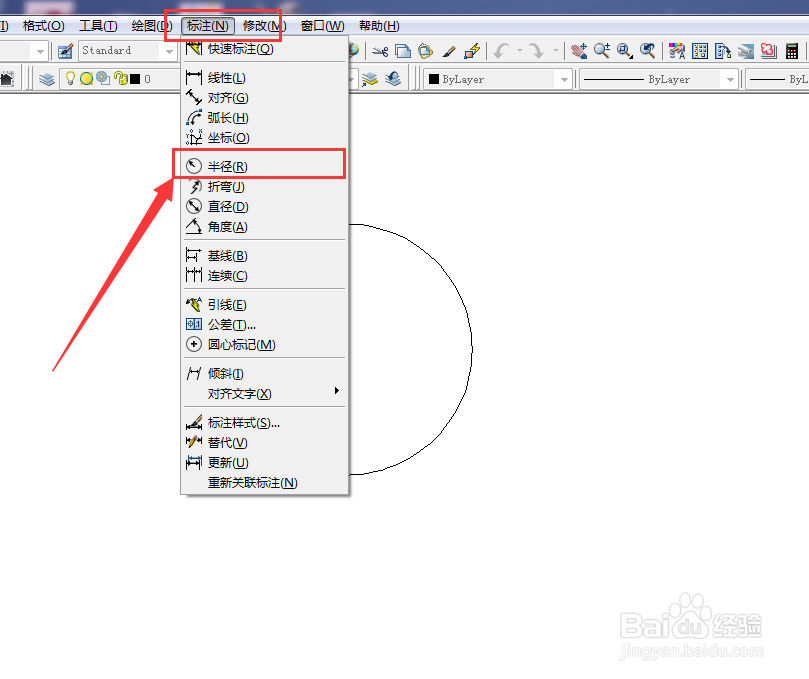Expand the Standard style dropdown
The image size is (809, 679).
tap(169, 51)
